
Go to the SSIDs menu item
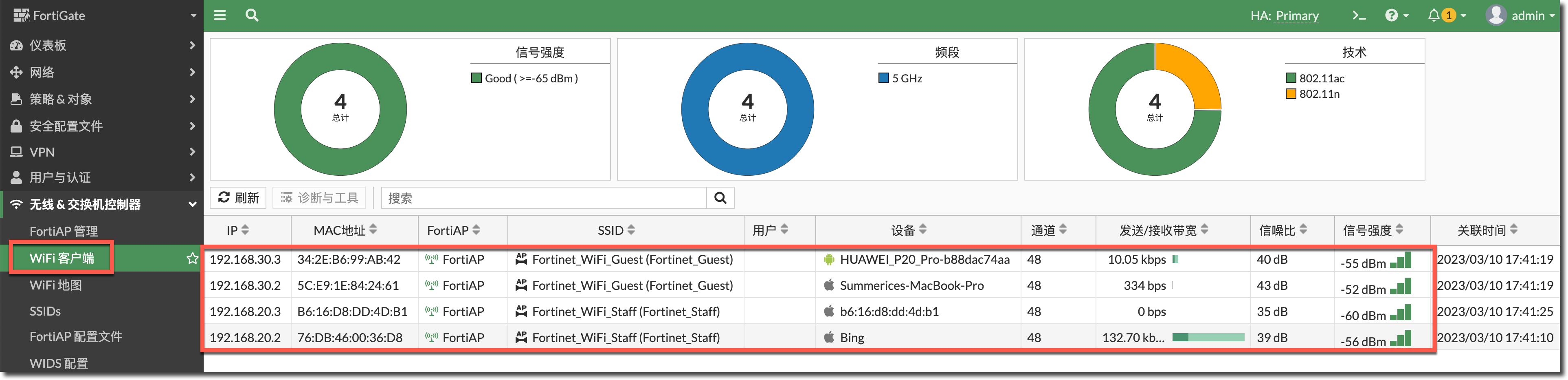(x=46, y=311)
